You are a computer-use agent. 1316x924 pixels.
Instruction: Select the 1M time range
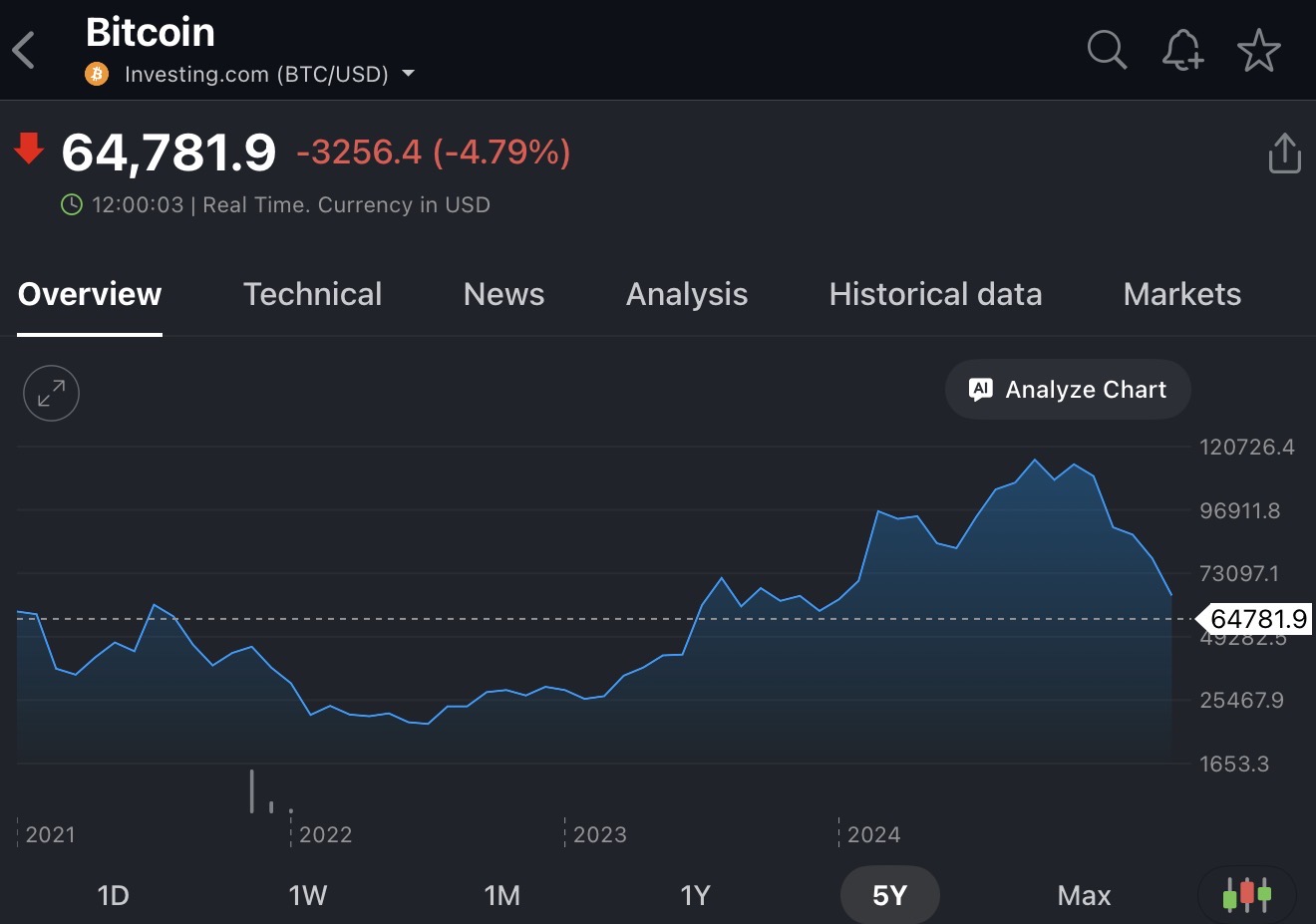tap(501, 895)
